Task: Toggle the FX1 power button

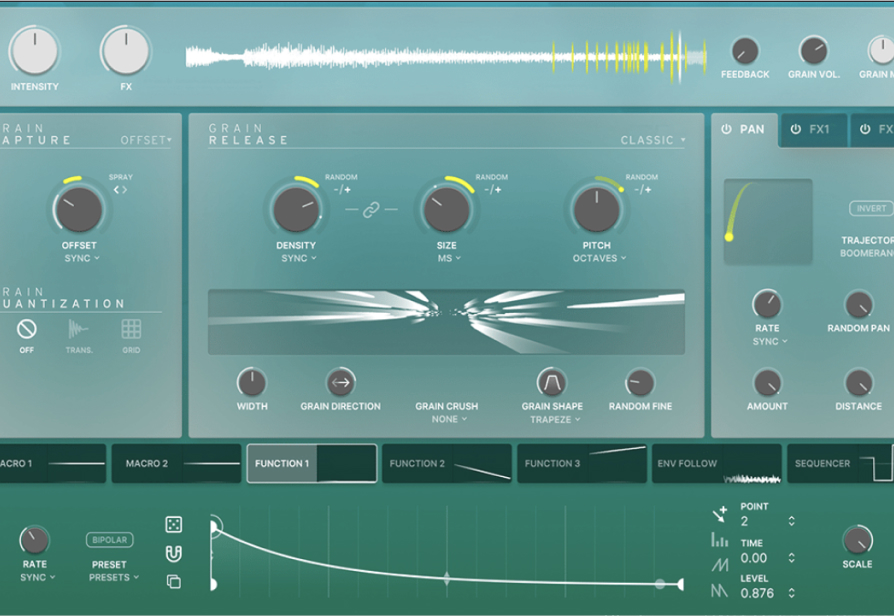Action: tap(796, 130)
